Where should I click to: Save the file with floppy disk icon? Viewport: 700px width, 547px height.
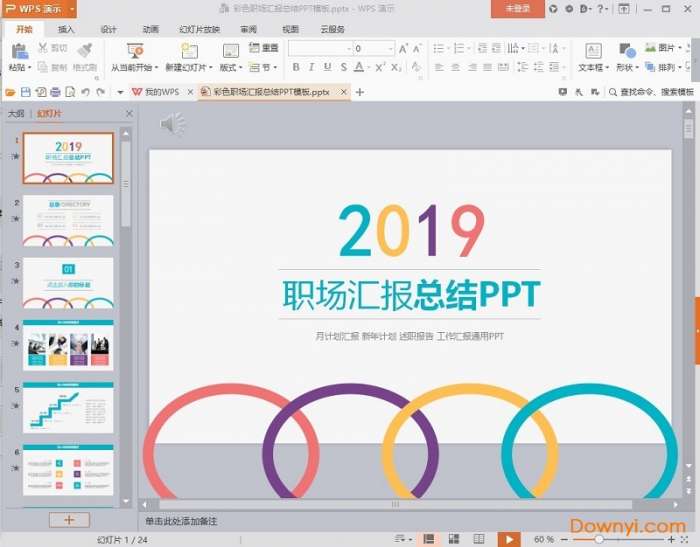(25, 92)
